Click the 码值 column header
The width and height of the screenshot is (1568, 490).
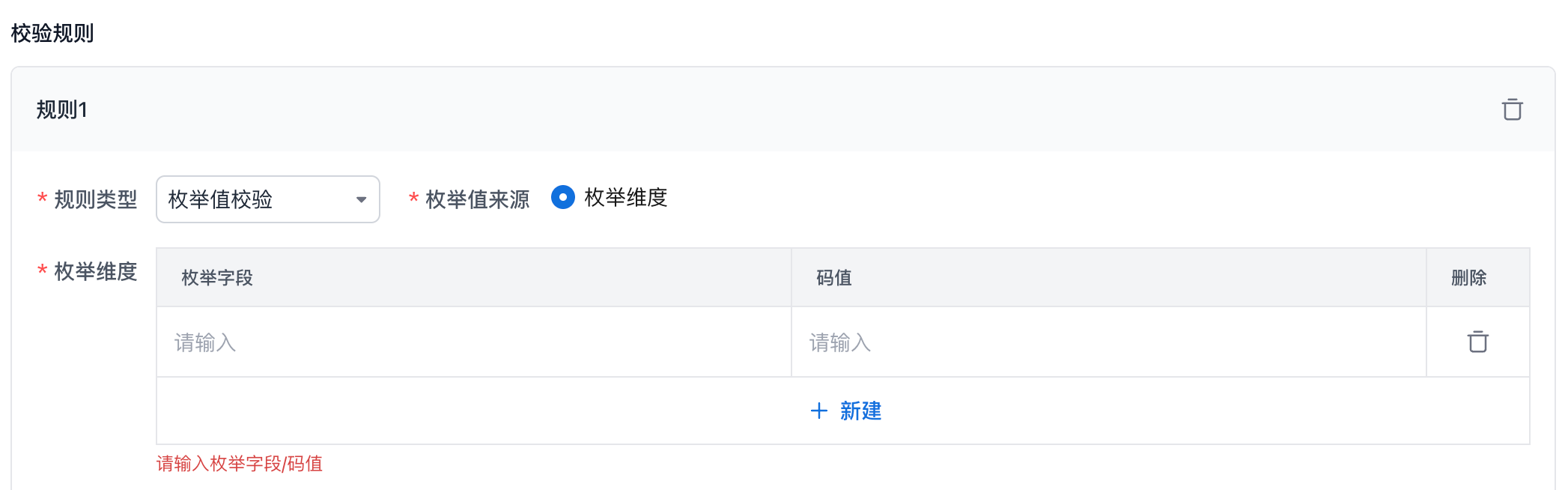834,278
